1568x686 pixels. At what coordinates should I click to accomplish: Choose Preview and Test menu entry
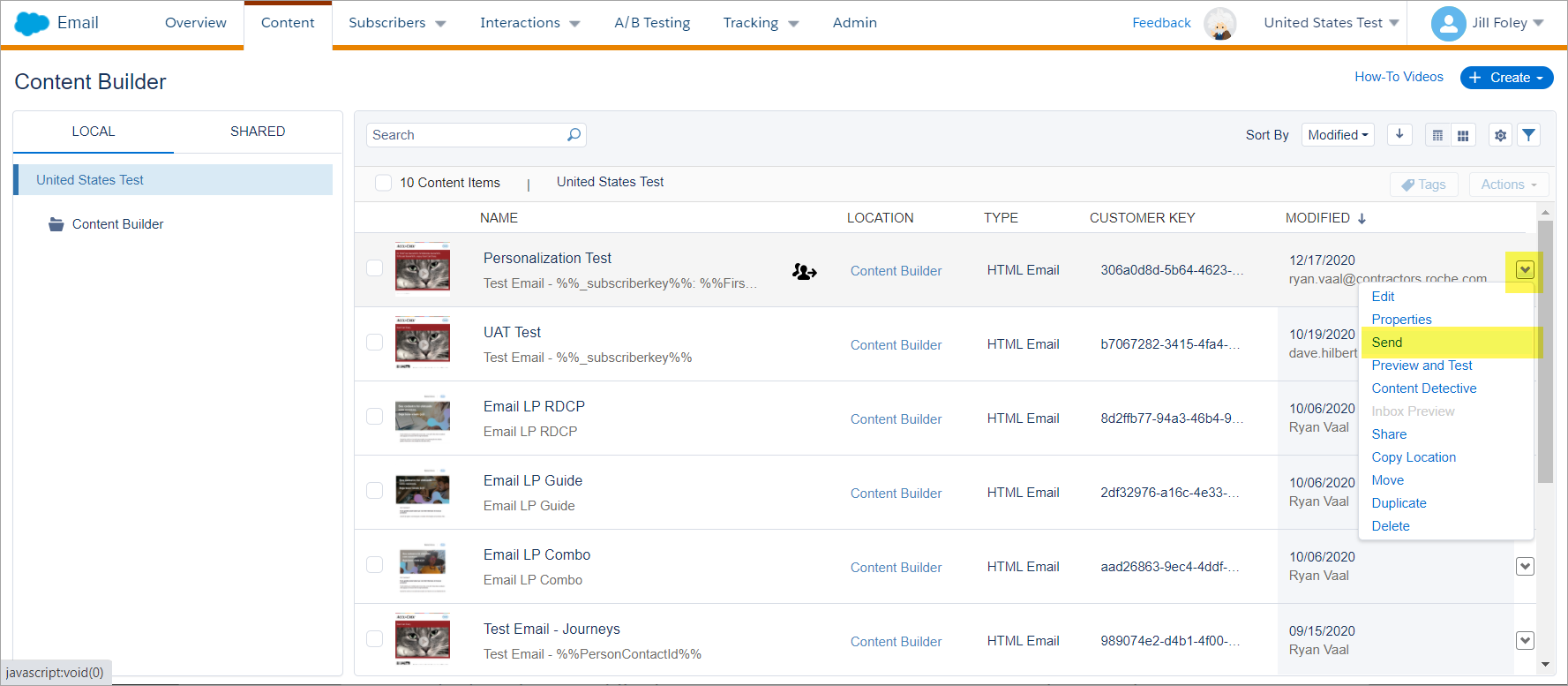(x=1422, y=366)
